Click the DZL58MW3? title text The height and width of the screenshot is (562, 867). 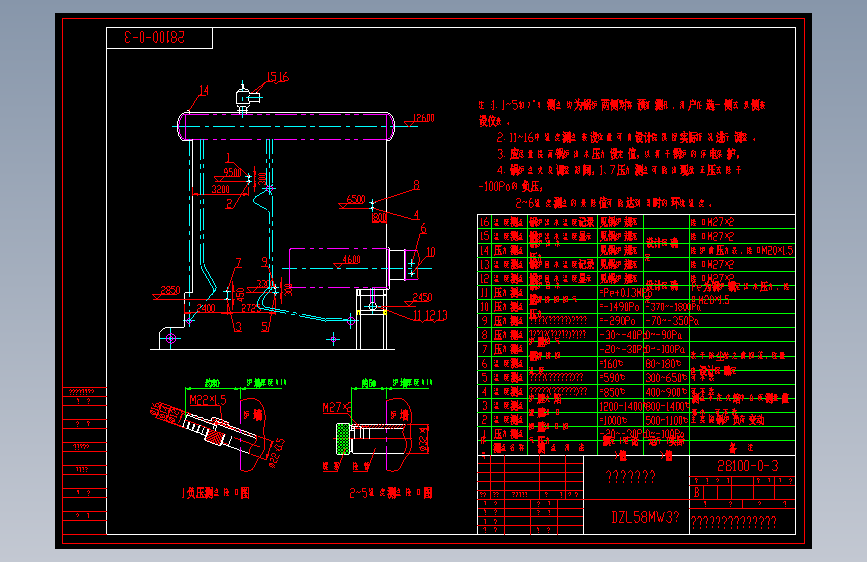pyautogui.click(x=645, y=517)
